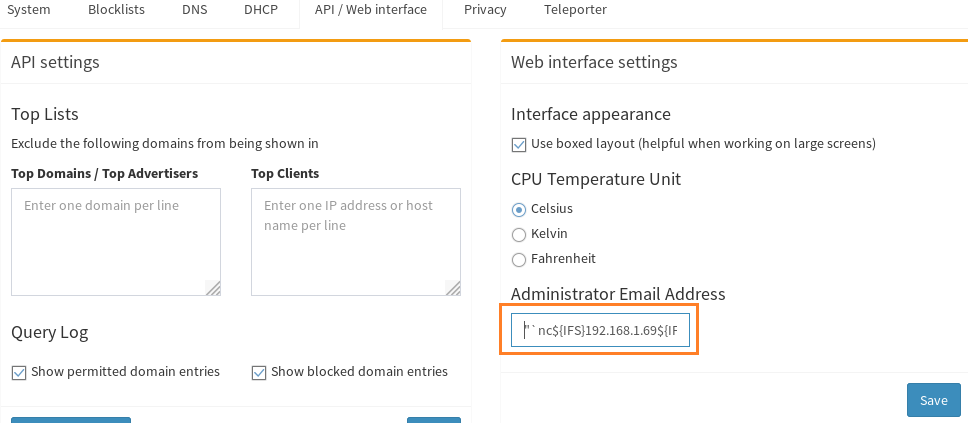Screen dimensions: 968x423
Task: Grab the Top Clients textarea resize handle
Action: coord(453,288)
